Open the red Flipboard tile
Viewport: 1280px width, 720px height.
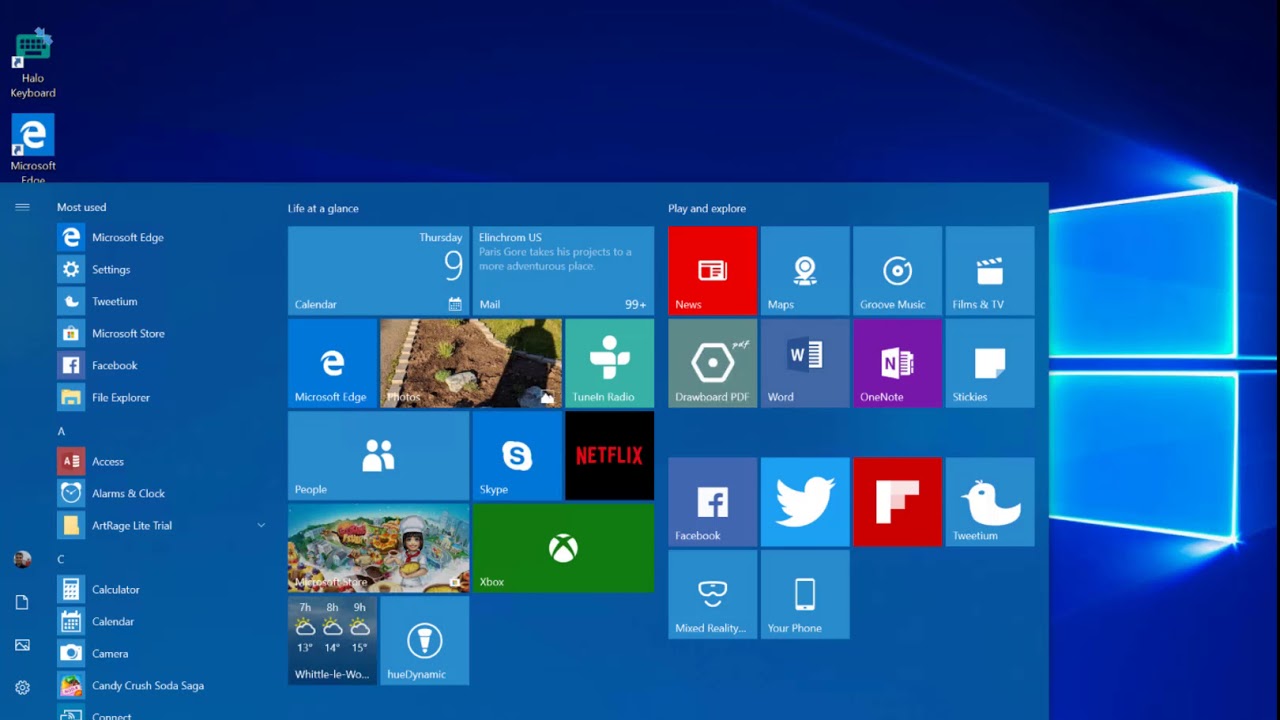[897, 502]
